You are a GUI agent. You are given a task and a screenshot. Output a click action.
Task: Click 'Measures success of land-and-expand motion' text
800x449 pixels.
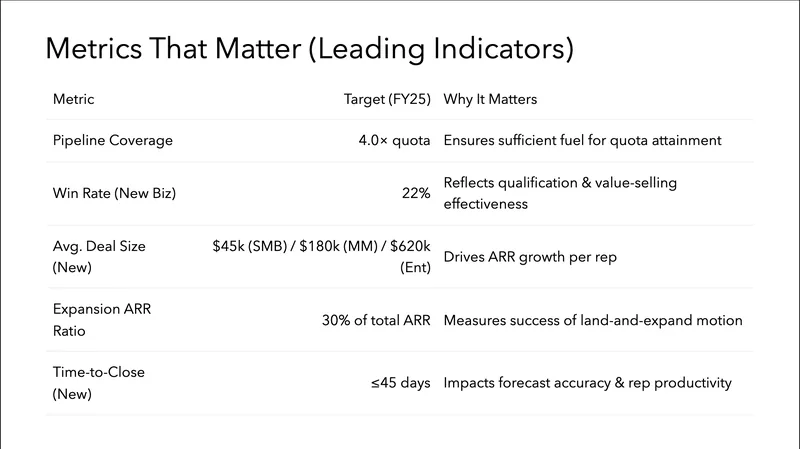click(593, 320)
